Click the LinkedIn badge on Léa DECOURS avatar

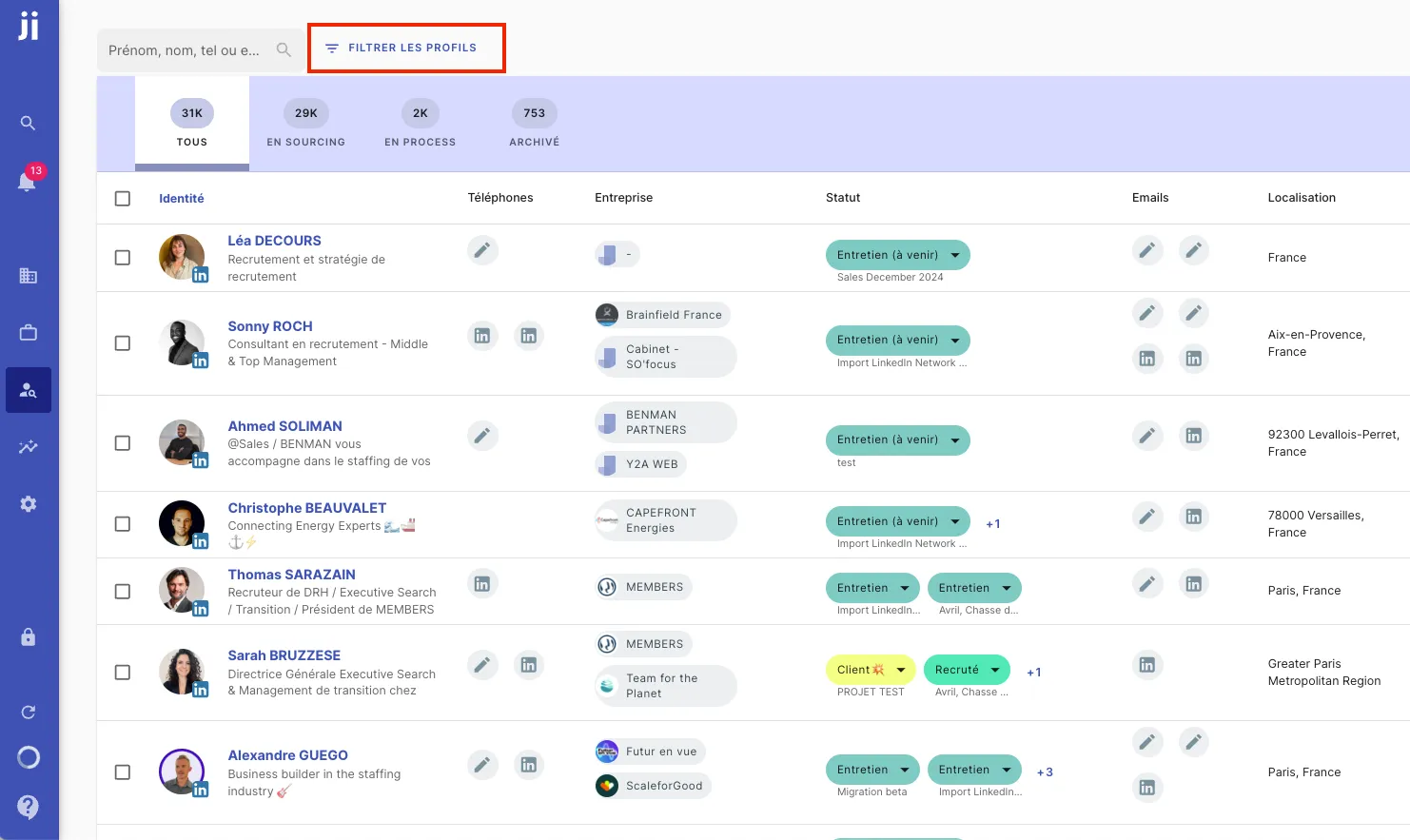pyautogui.click(x=201, y=273)
